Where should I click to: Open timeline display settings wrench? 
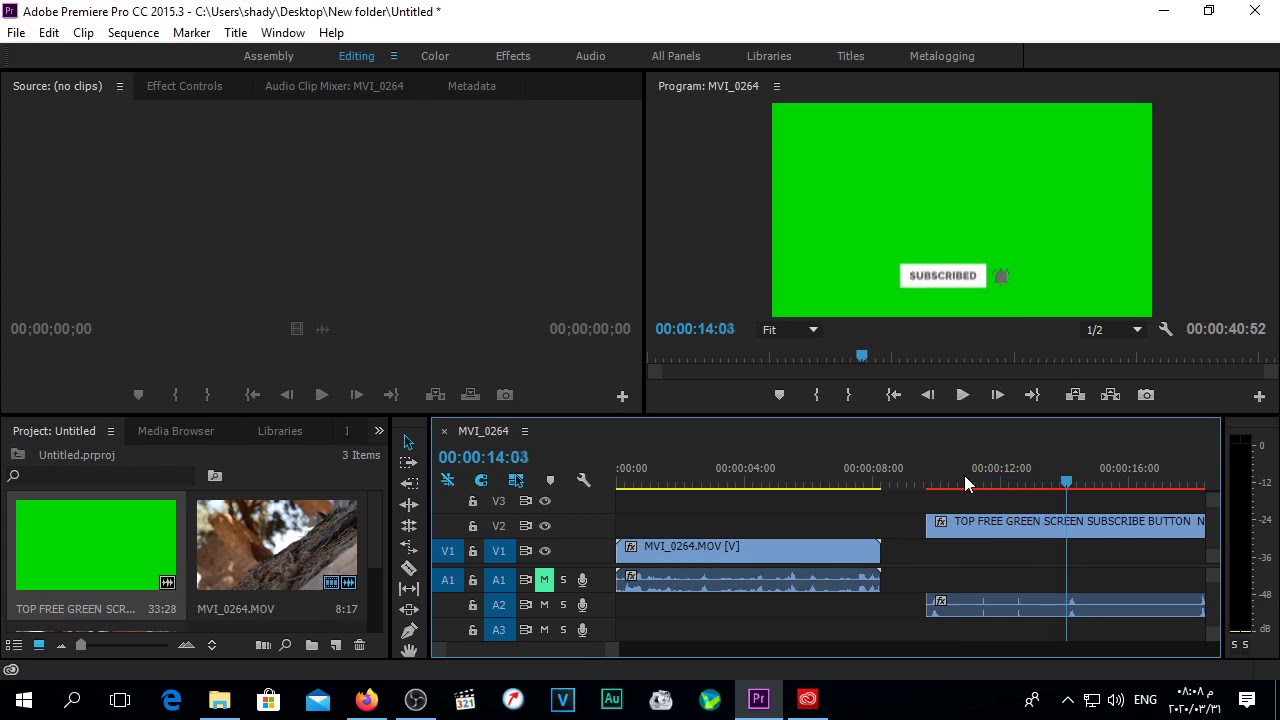[584, 481]
